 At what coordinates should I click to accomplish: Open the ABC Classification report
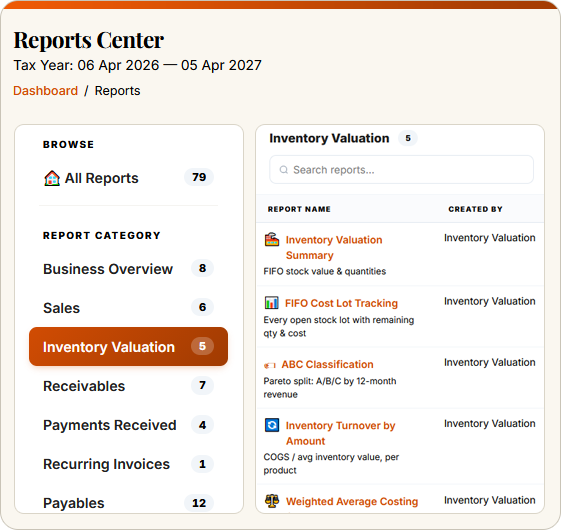[x=327, y=364]
